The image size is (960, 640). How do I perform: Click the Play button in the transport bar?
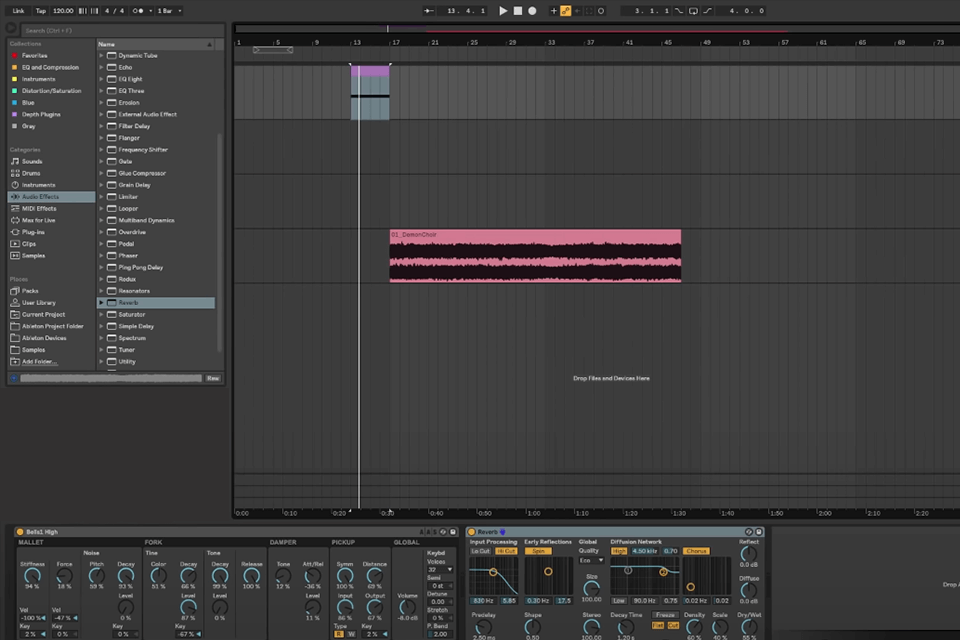click(x=503, y=11)
